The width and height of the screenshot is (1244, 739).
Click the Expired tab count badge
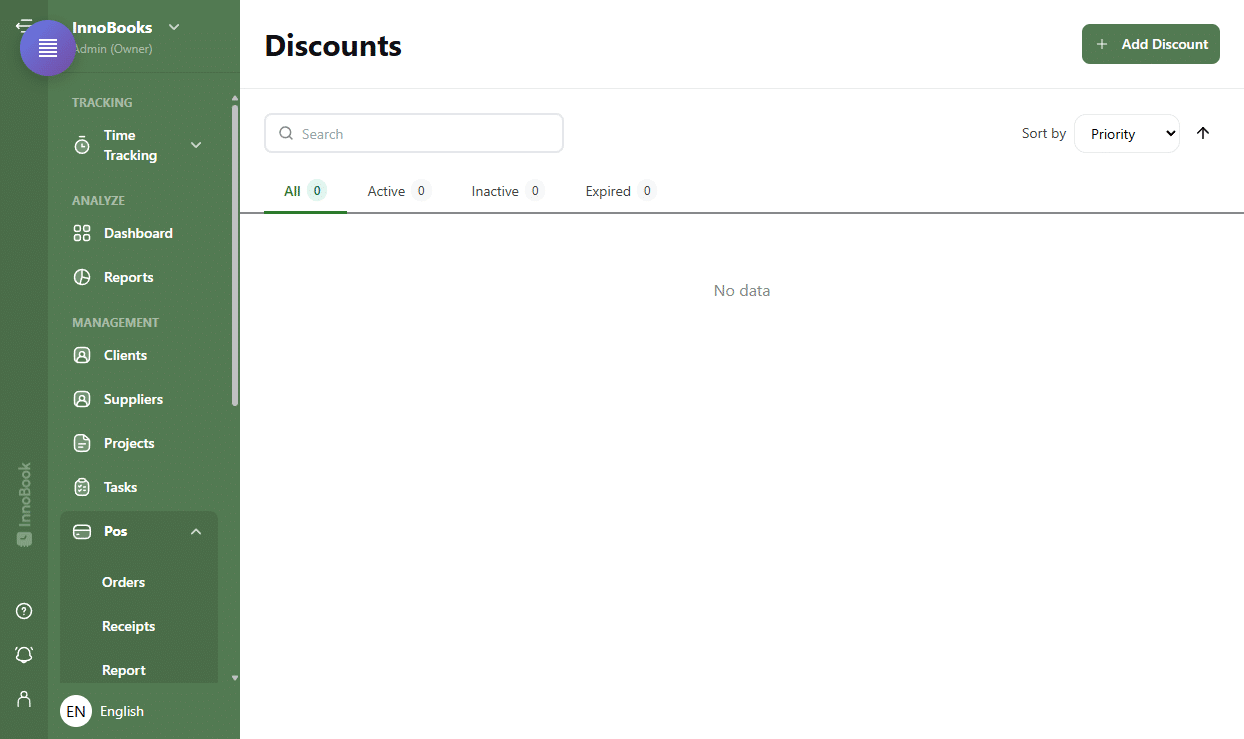(x=647, y=190)
